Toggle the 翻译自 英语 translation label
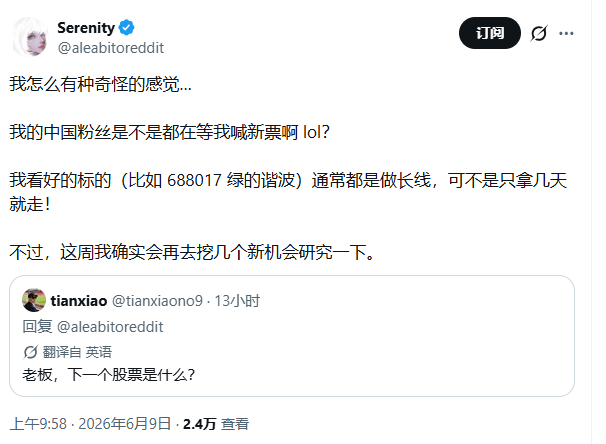 point(77,352)
